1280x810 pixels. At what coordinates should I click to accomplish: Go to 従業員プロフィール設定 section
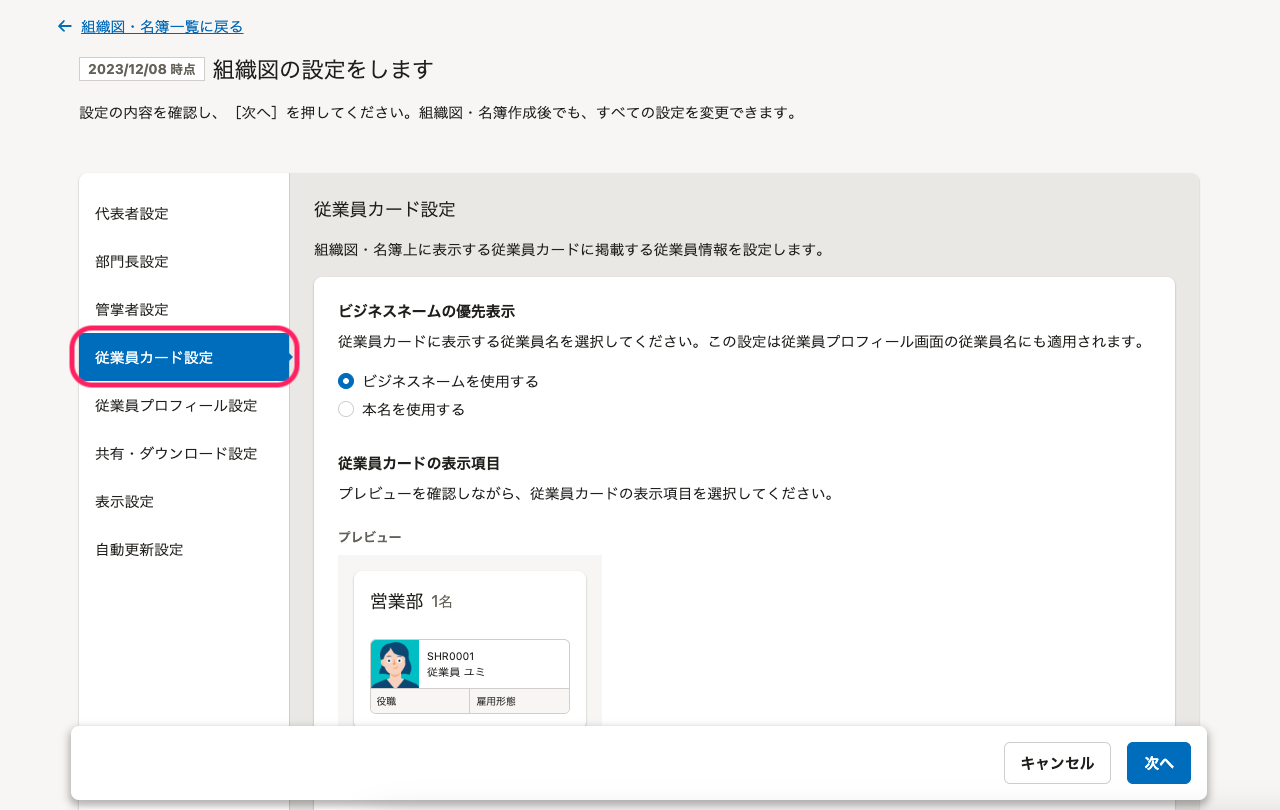coord(176,405)
